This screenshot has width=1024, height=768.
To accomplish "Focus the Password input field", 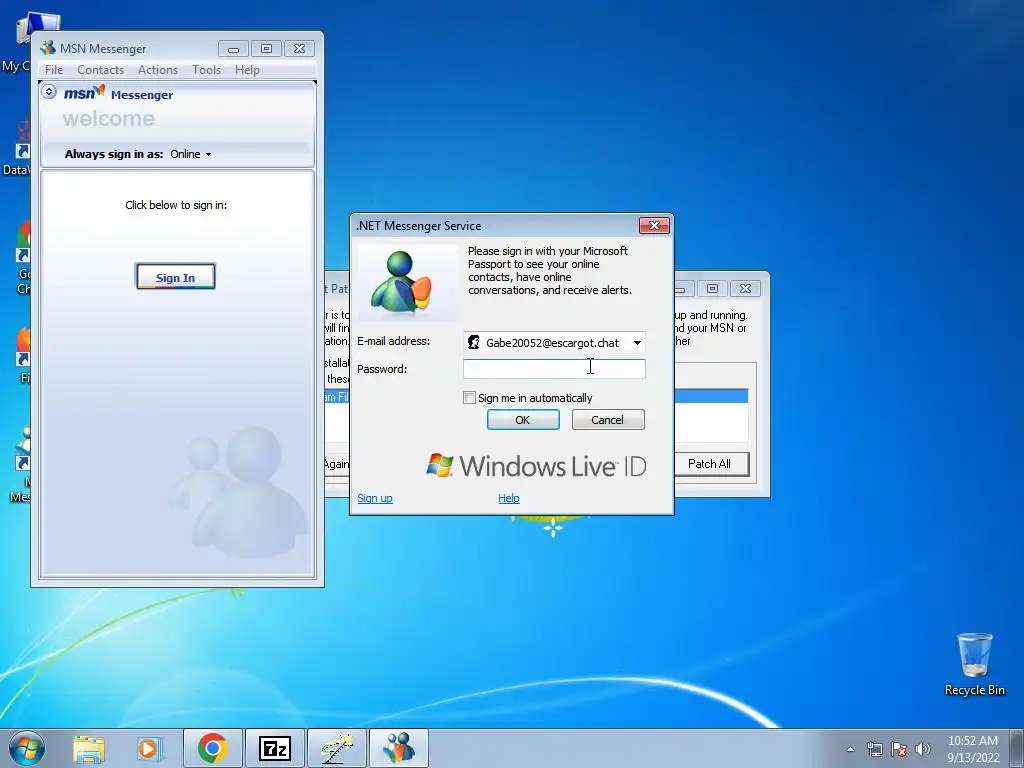I will point(554,369).
